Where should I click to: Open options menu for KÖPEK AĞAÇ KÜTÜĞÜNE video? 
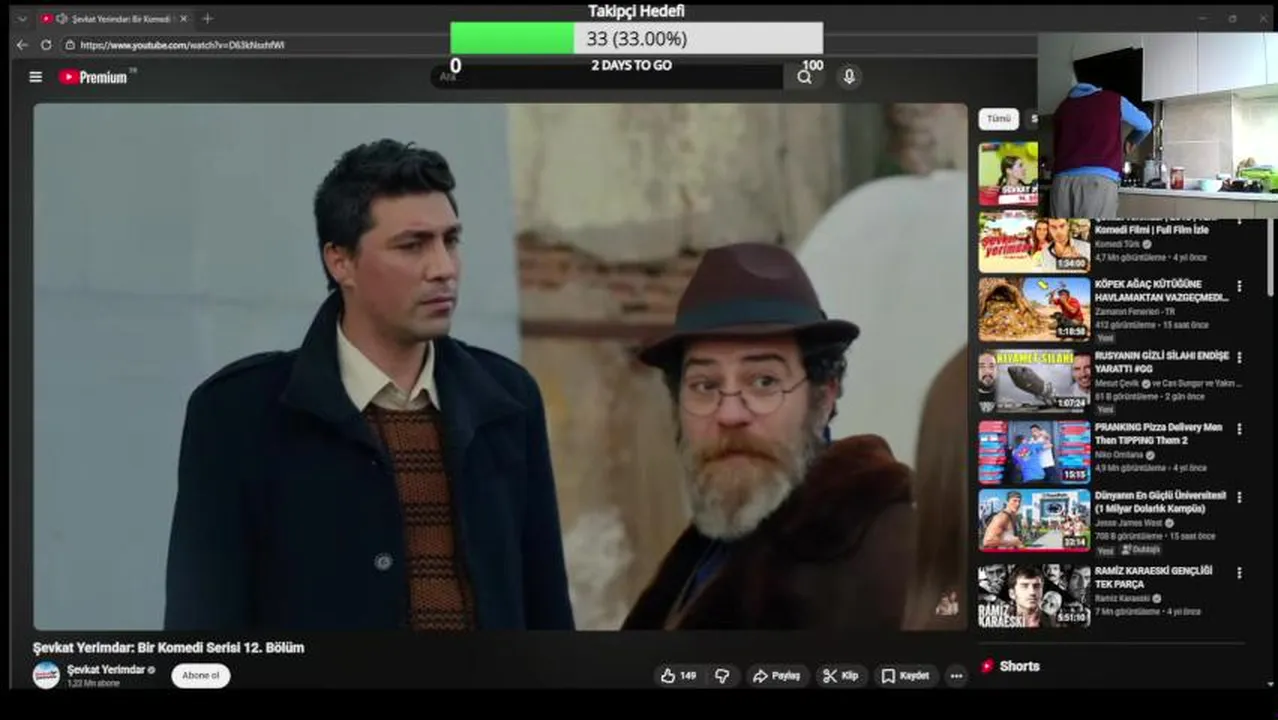coord(1239,286)
